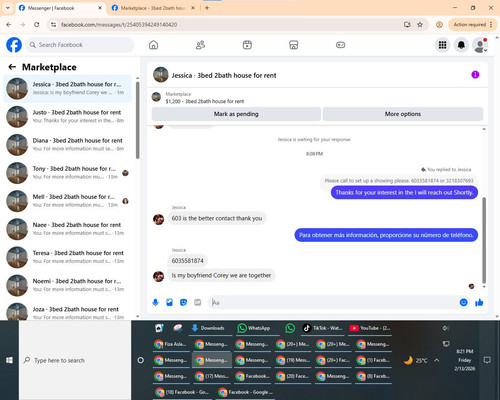Select the Joza conversation
The height and width of the screenshot is (400, 500).
(68, 311)
